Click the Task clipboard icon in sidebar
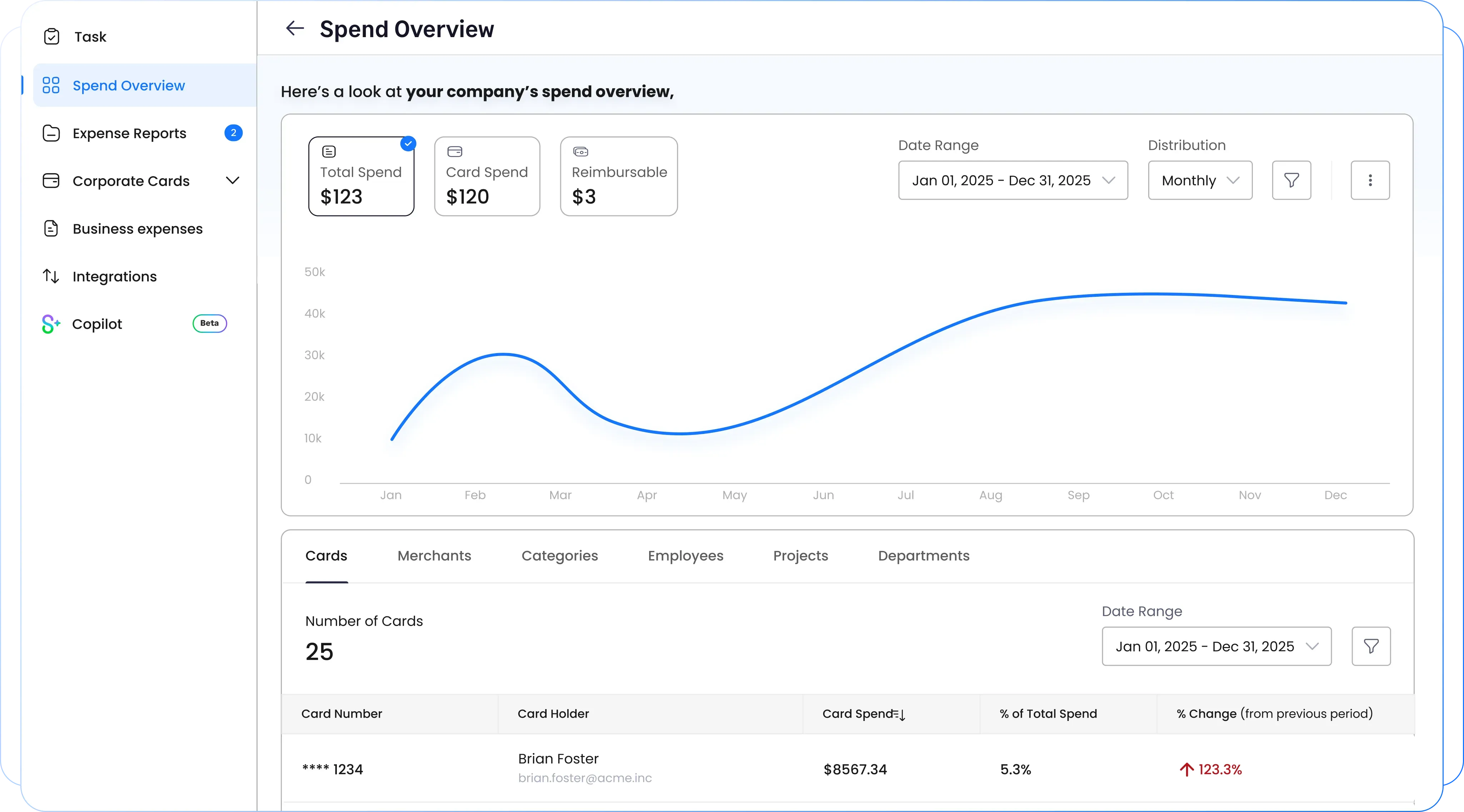Image resolution: width=1464 pixels, height=812 pixels. (51, 36)
